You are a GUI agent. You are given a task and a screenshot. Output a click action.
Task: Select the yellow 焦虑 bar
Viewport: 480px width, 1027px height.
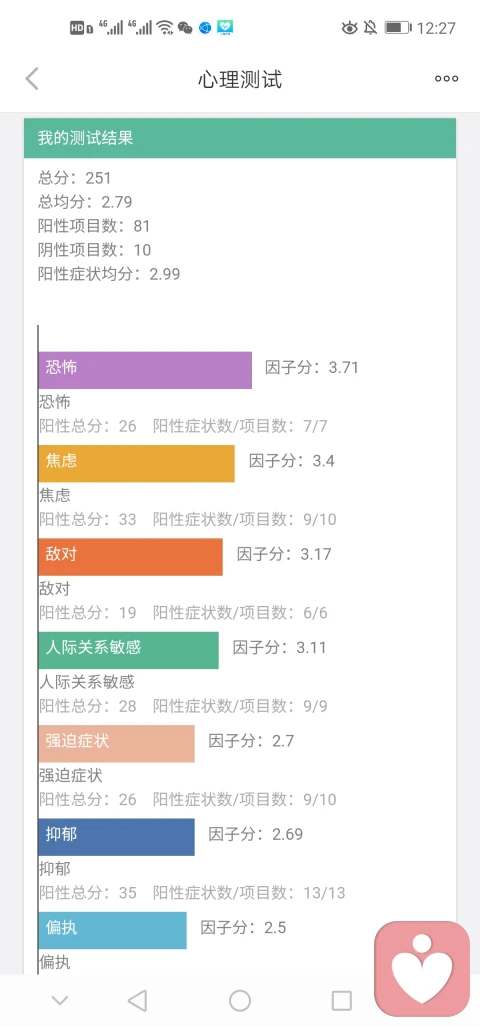coord(136,464)
